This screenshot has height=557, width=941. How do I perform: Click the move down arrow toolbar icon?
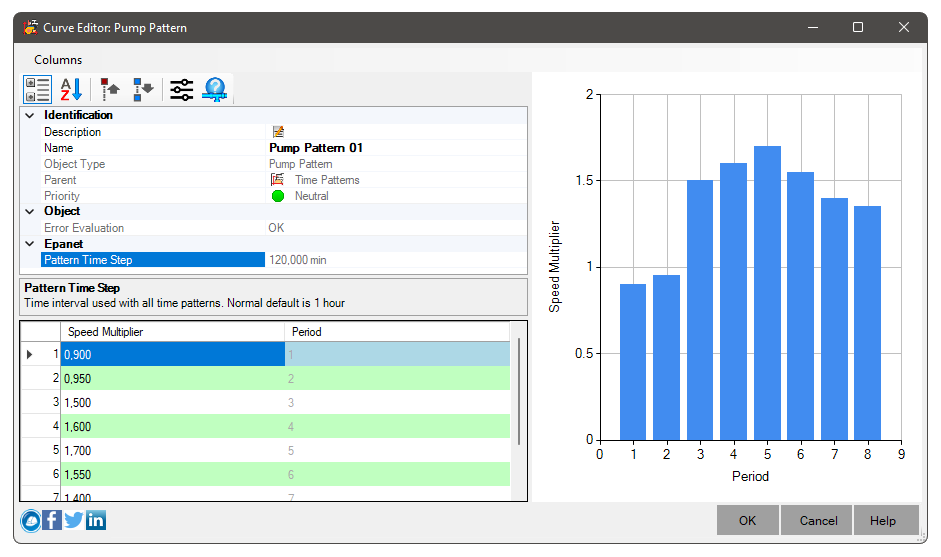pyautogui.click(x=143, y=90)
